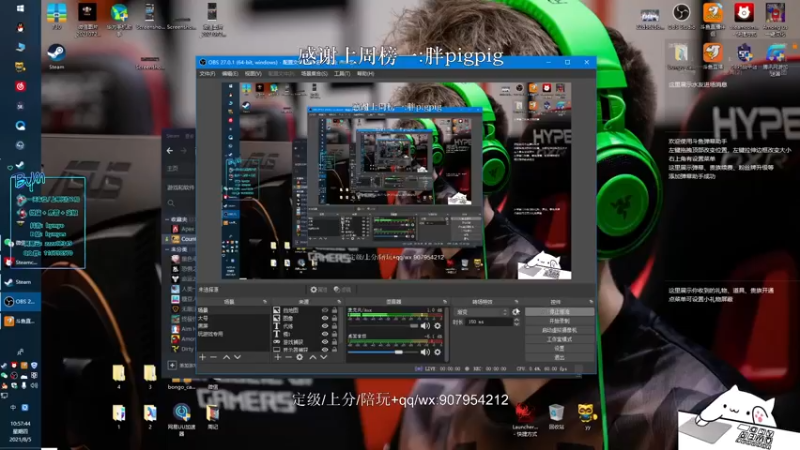Screen dimensions: 800x450
Task: Click 设置 settings button in OBS controls
Action: tap(559, 348)
